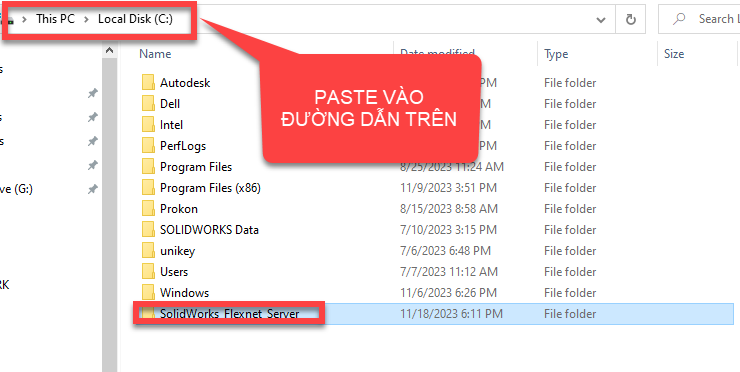Select the Prokon folder name
740x372 pixels.
click(179, 209)
